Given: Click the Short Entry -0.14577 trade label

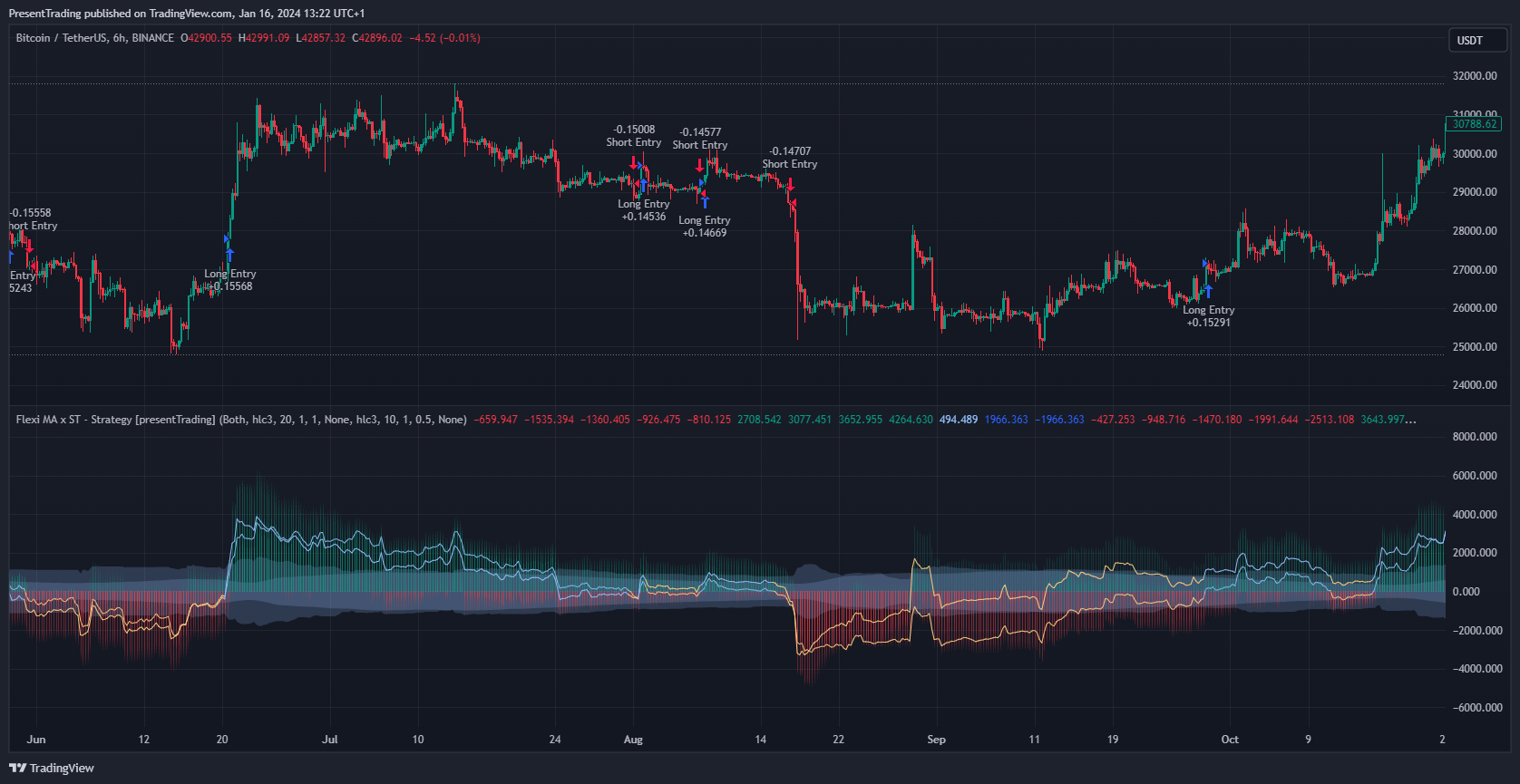Looking at the screenshot, I should pyautogui.click(x=700, y=139).
